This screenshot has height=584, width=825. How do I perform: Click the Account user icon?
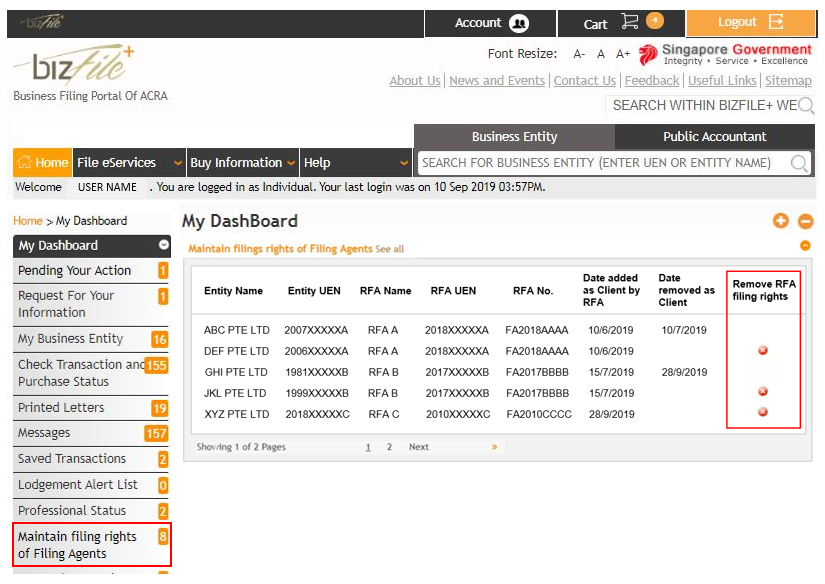click(x=518, y=23)
